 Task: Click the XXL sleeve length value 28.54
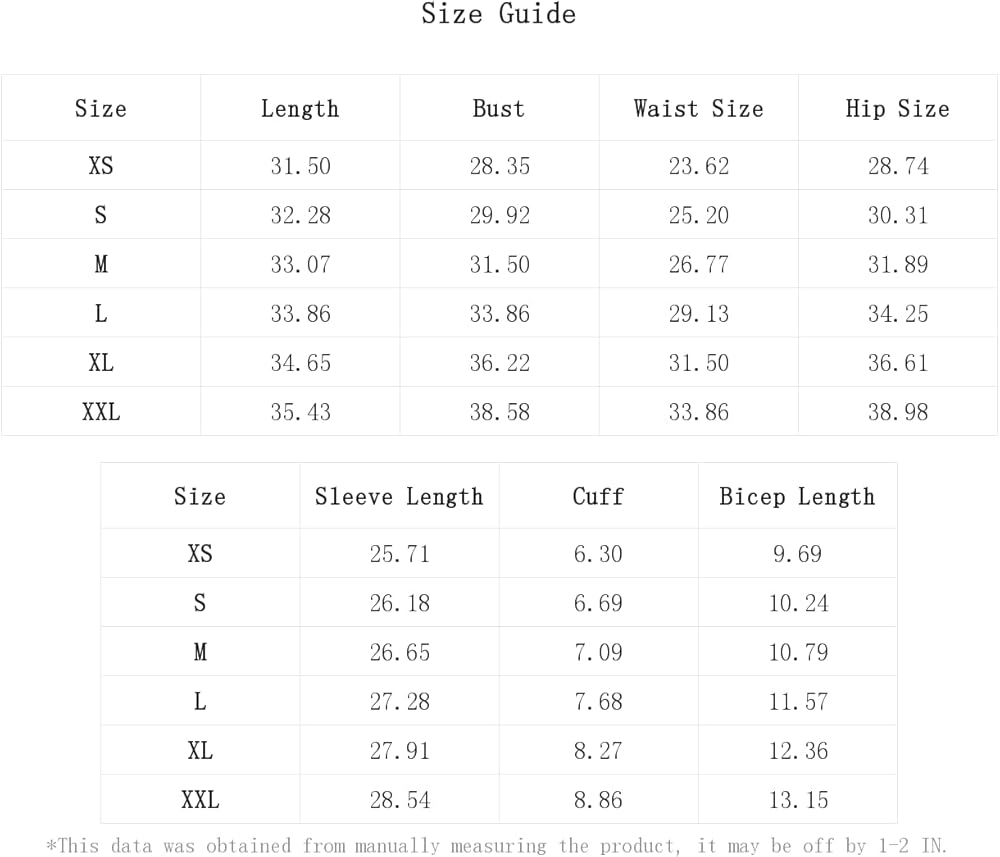click(x=400, y=800)
